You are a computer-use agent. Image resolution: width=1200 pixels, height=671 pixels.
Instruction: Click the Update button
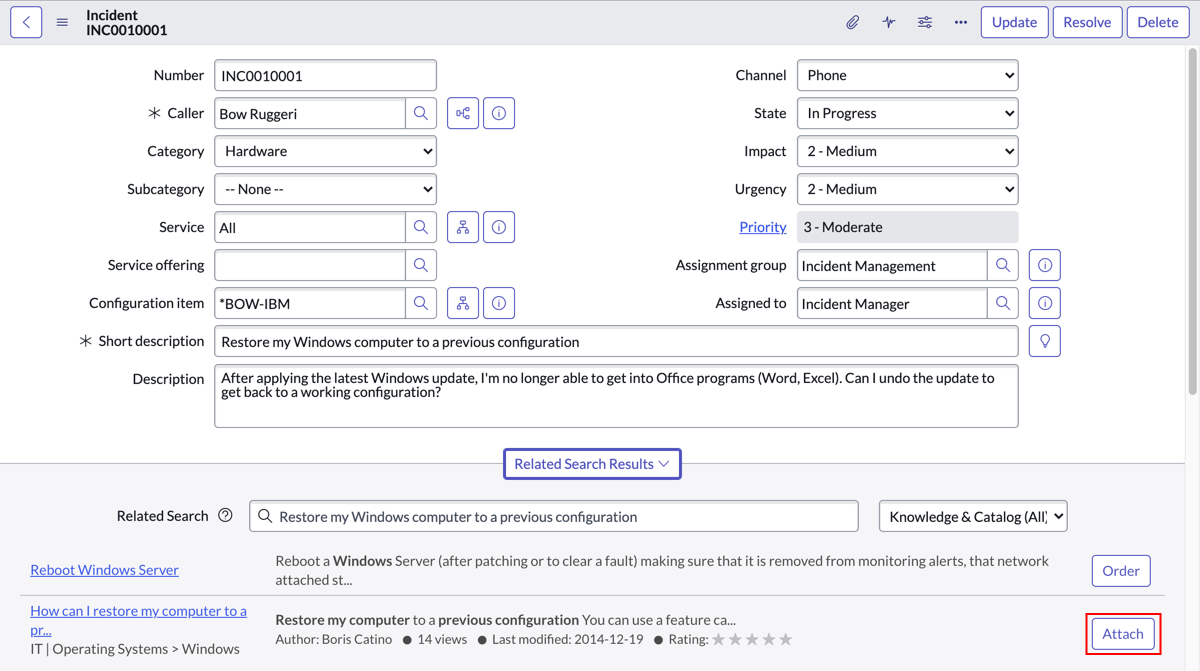[1014, 22]
